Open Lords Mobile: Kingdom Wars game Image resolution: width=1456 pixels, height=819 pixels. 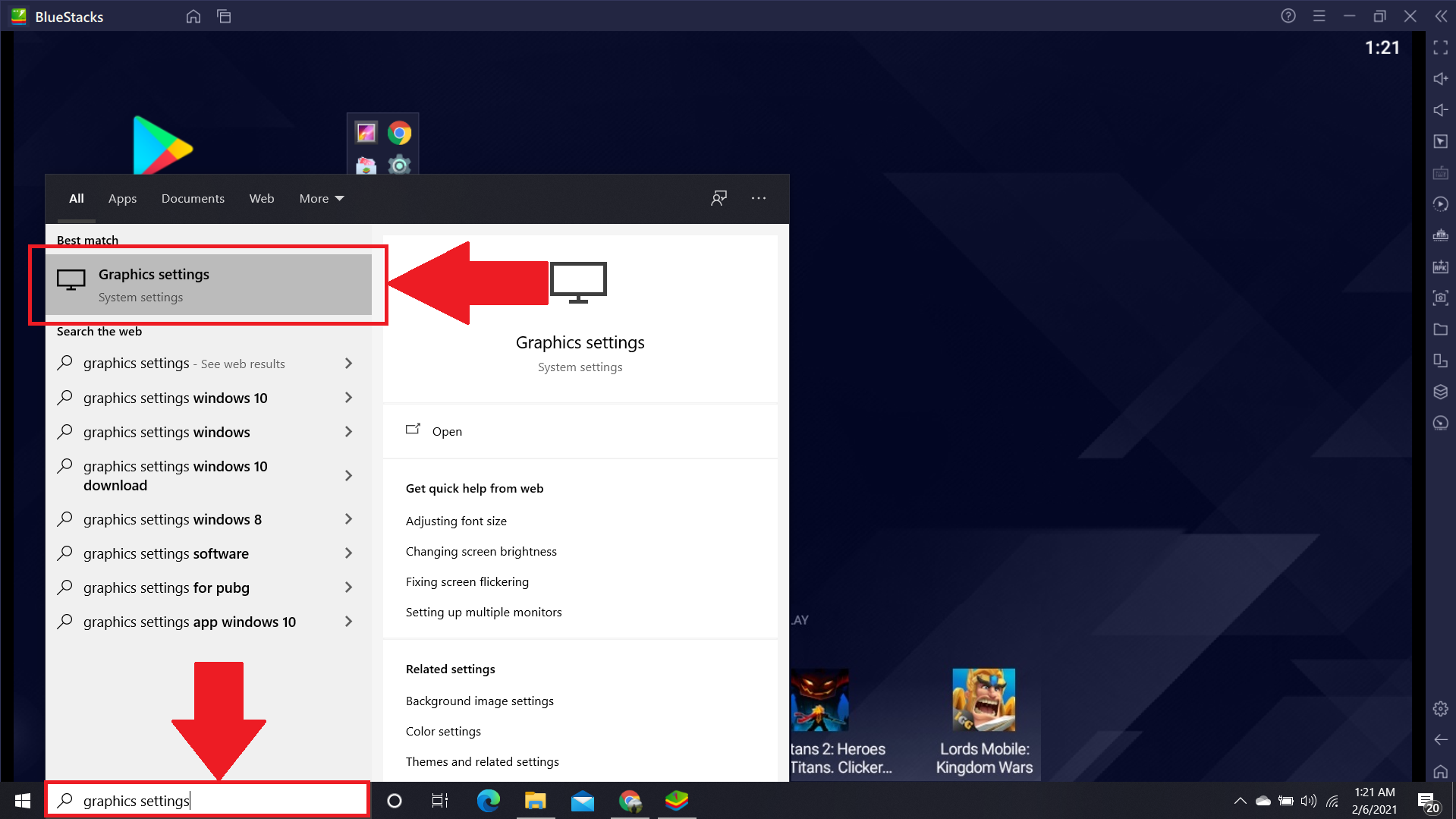(x=984, y=723)
